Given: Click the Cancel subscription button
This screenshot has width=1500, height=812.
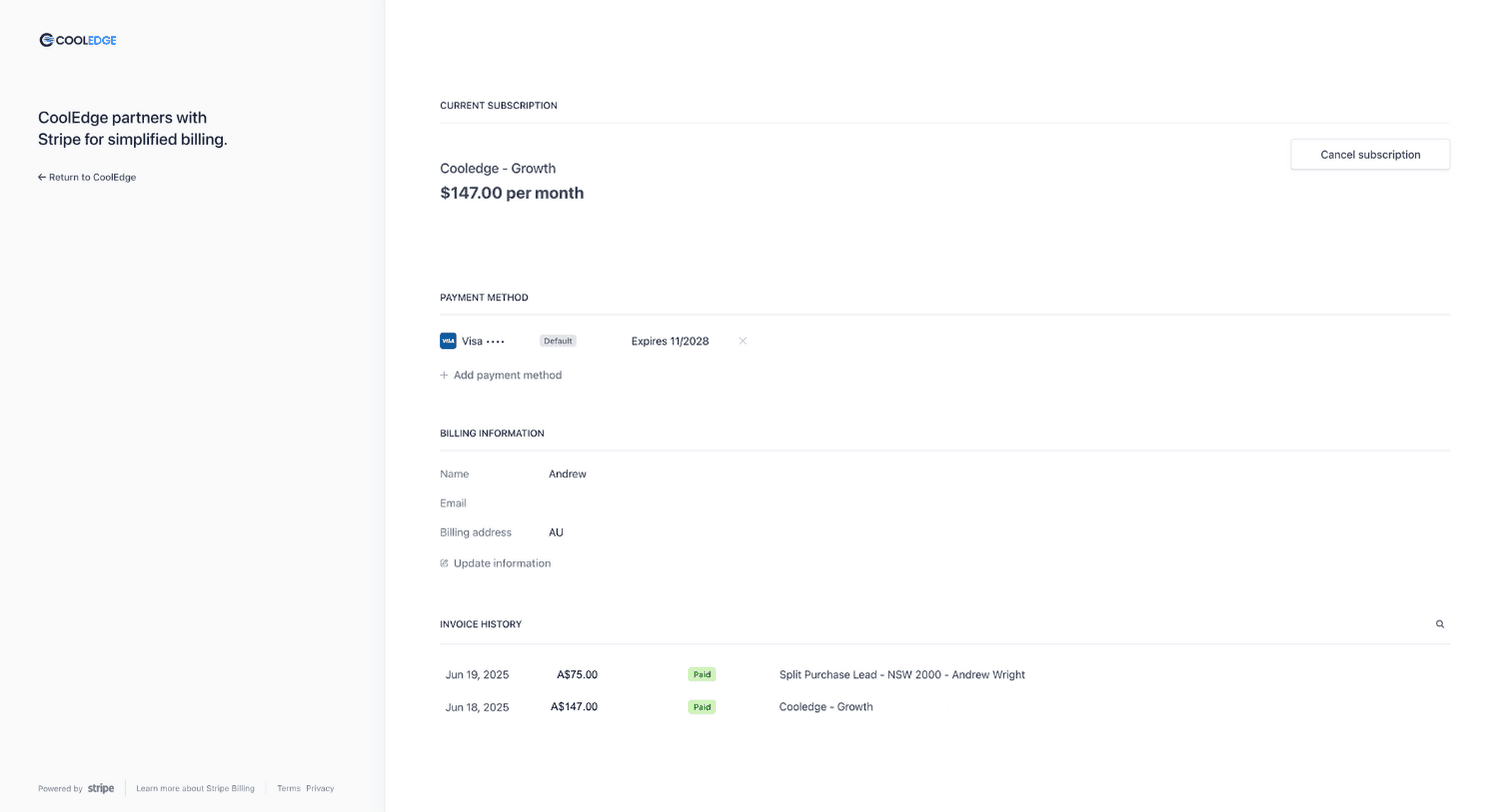Looking at the screenshot, I should click(x=1369, y=154).
